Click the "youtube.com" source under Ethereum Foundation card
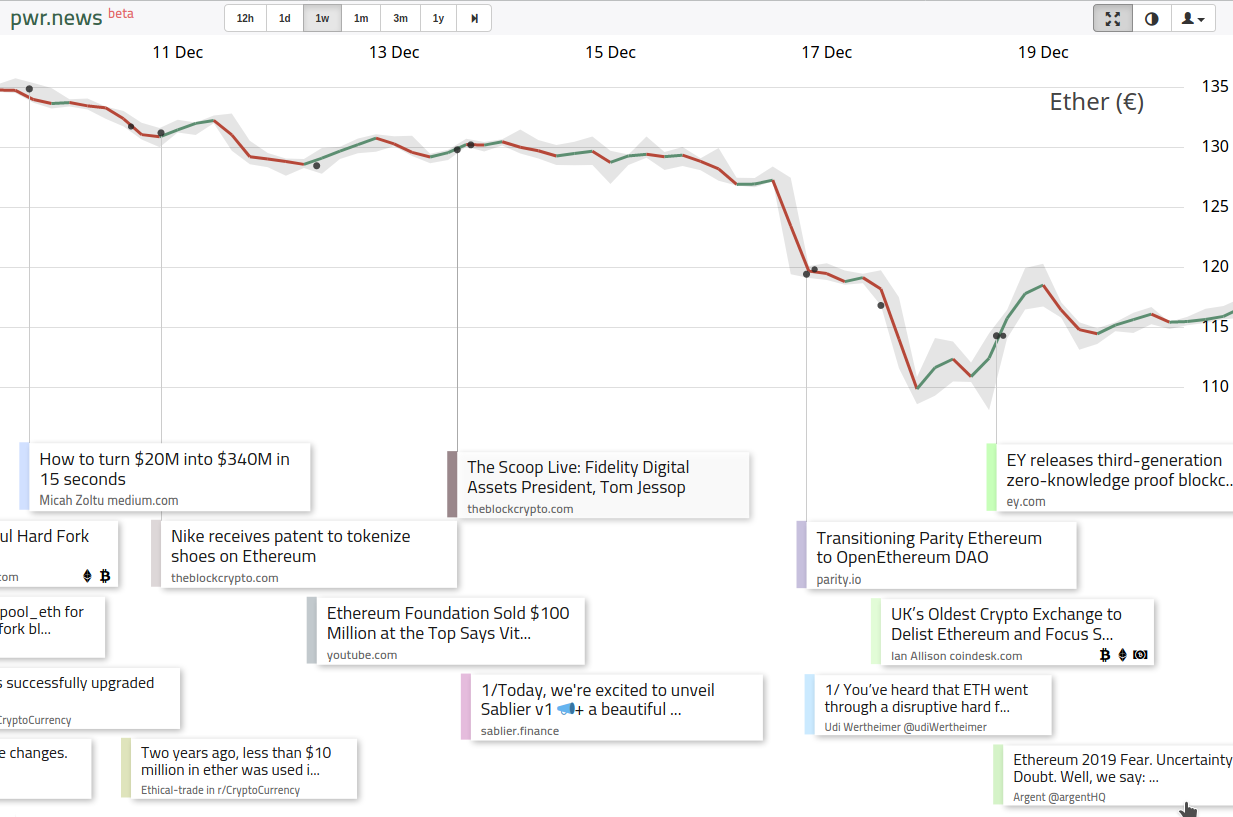 coord(362,655)
